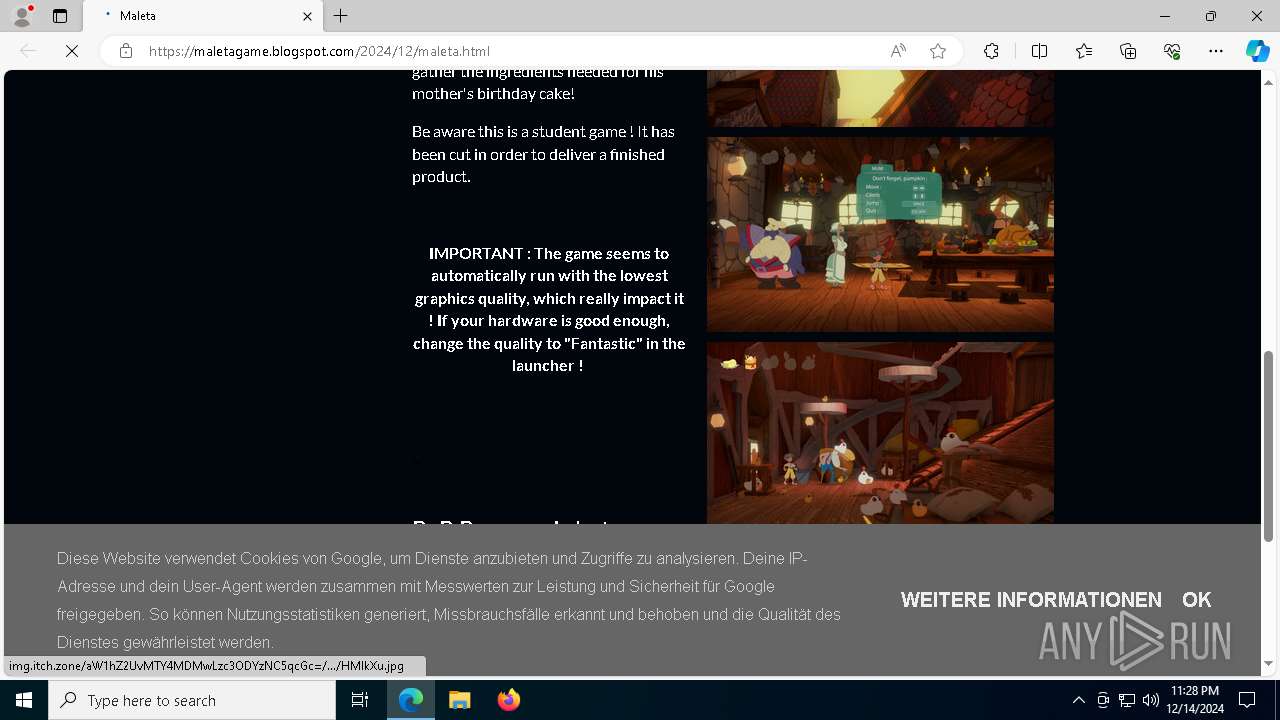Open Microsoft Edge from taskbar
Image resolution: width=1280 pixels, height=720 pixels.
(x=411, y=700)
